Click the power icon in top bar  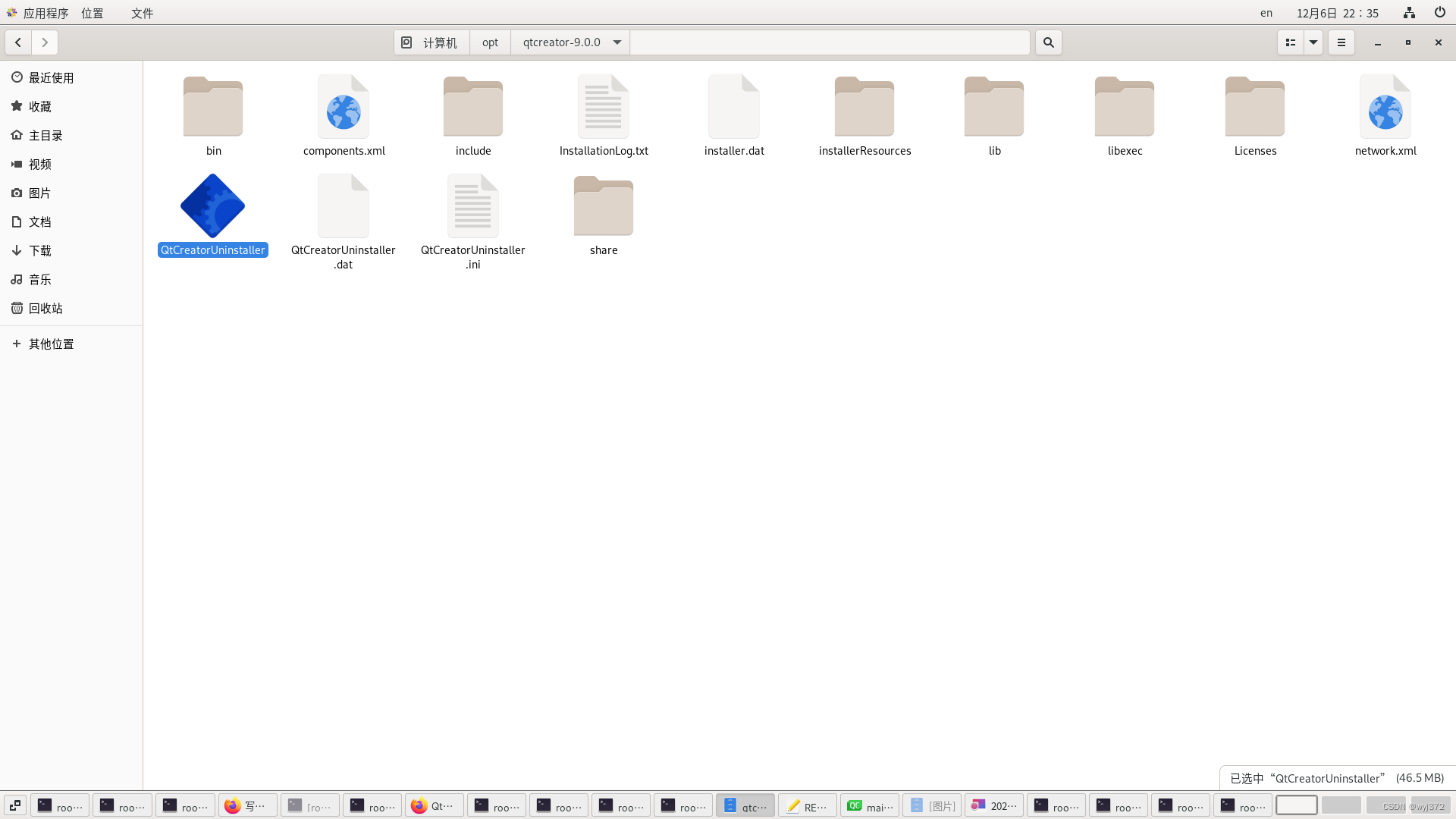coord(1439,13)
